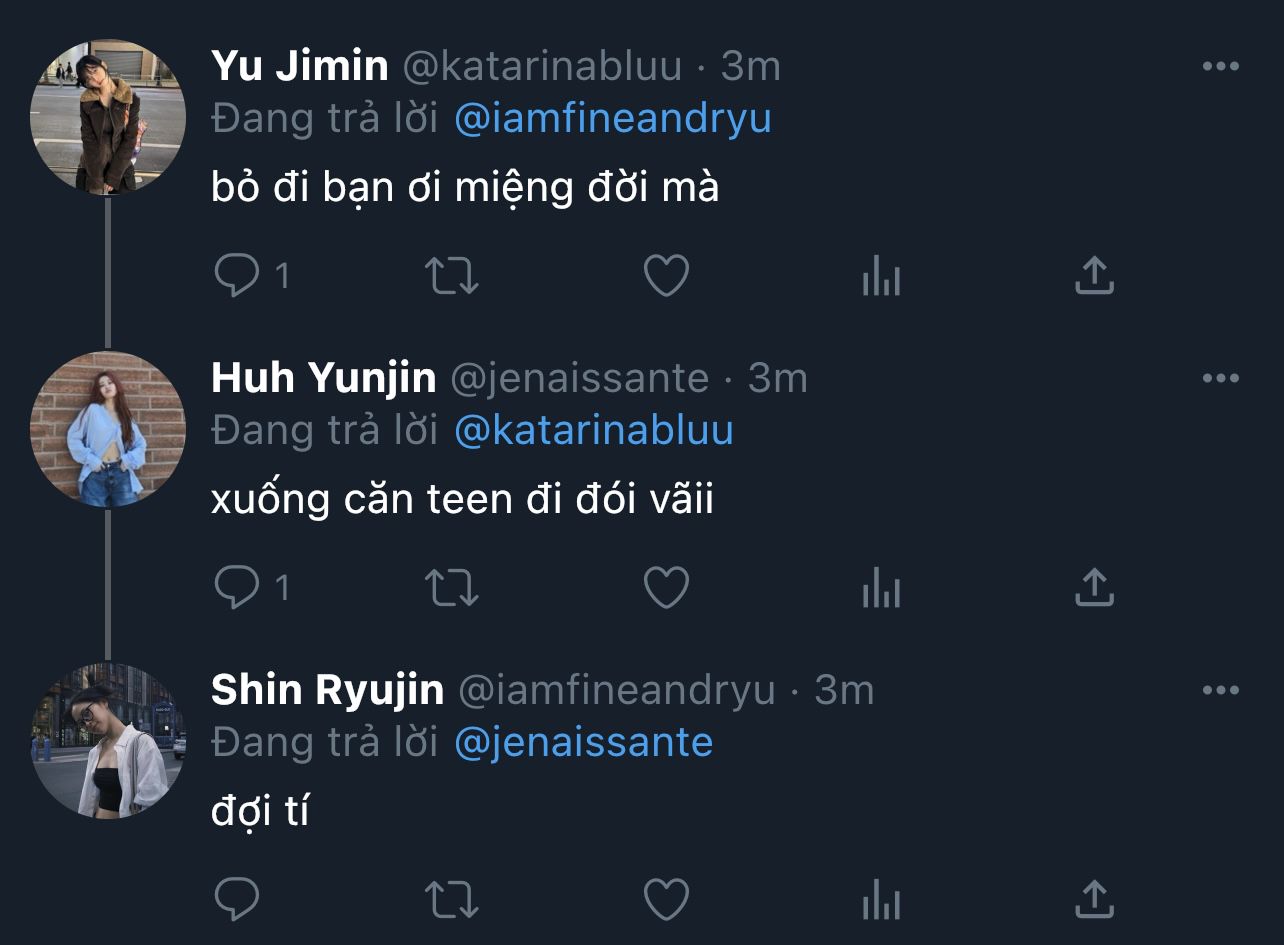This screenshot has width=1284, height=945.
Task: View analytics for Yu Jimin's tweet
Action: click(x=881, y=276)
